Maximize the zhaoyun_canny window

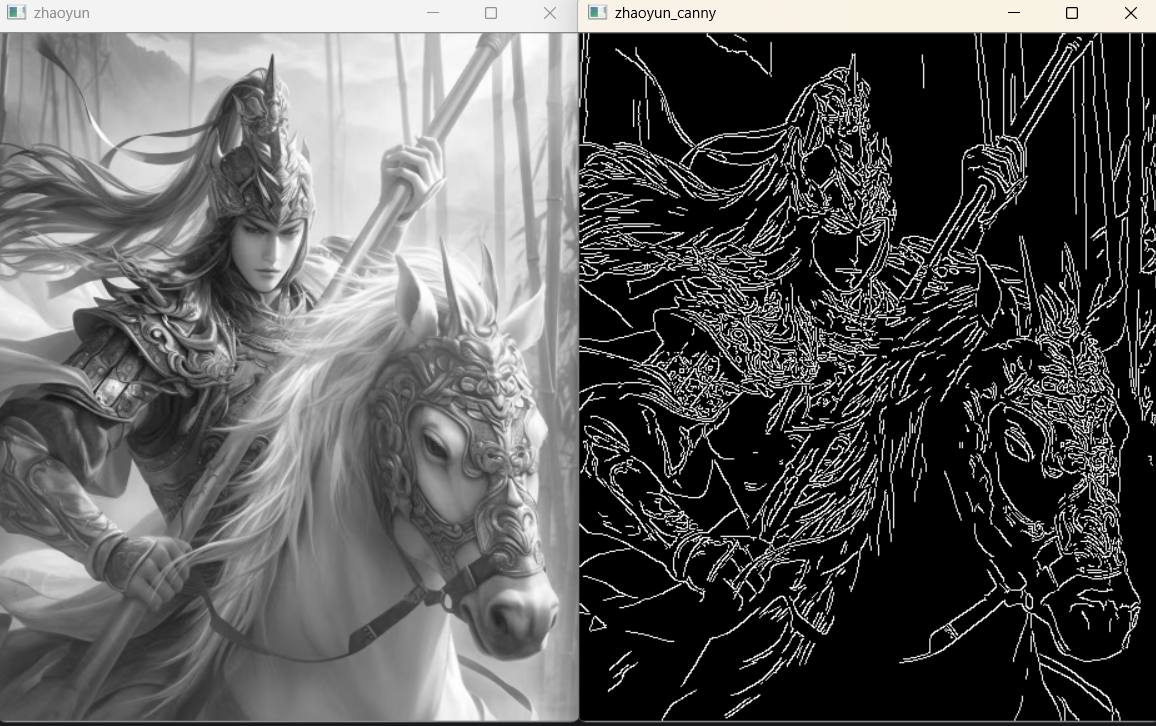click(1072, 13)
